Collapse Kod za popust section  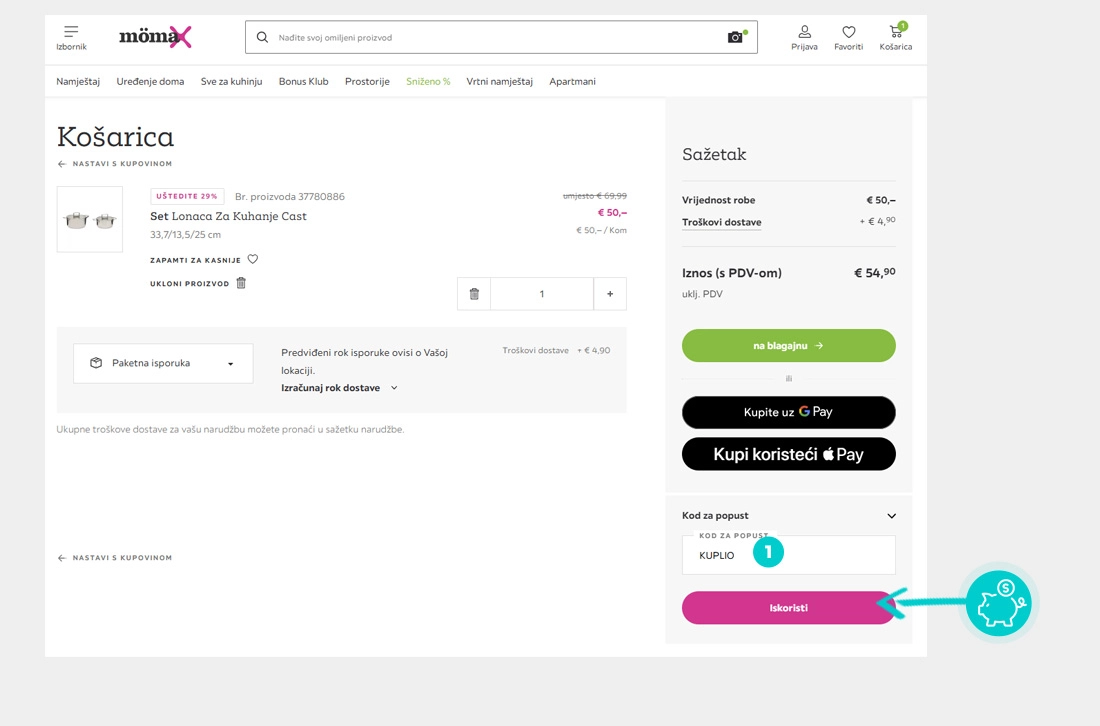coord(891,516)
